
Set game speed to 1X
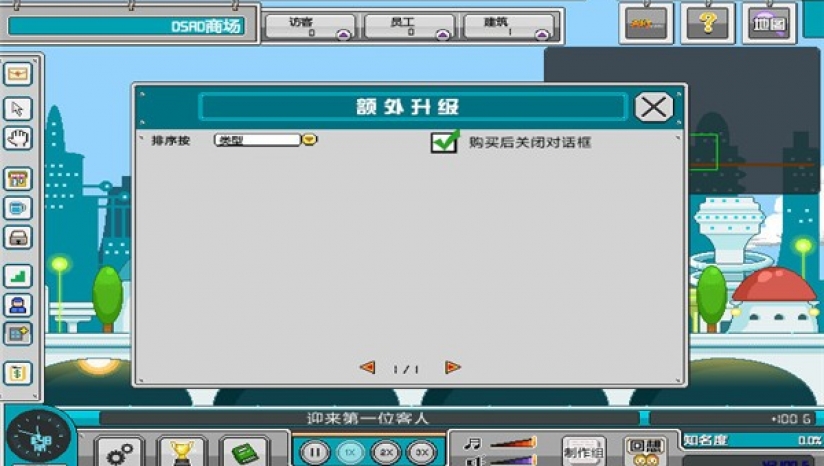point(350,452)
